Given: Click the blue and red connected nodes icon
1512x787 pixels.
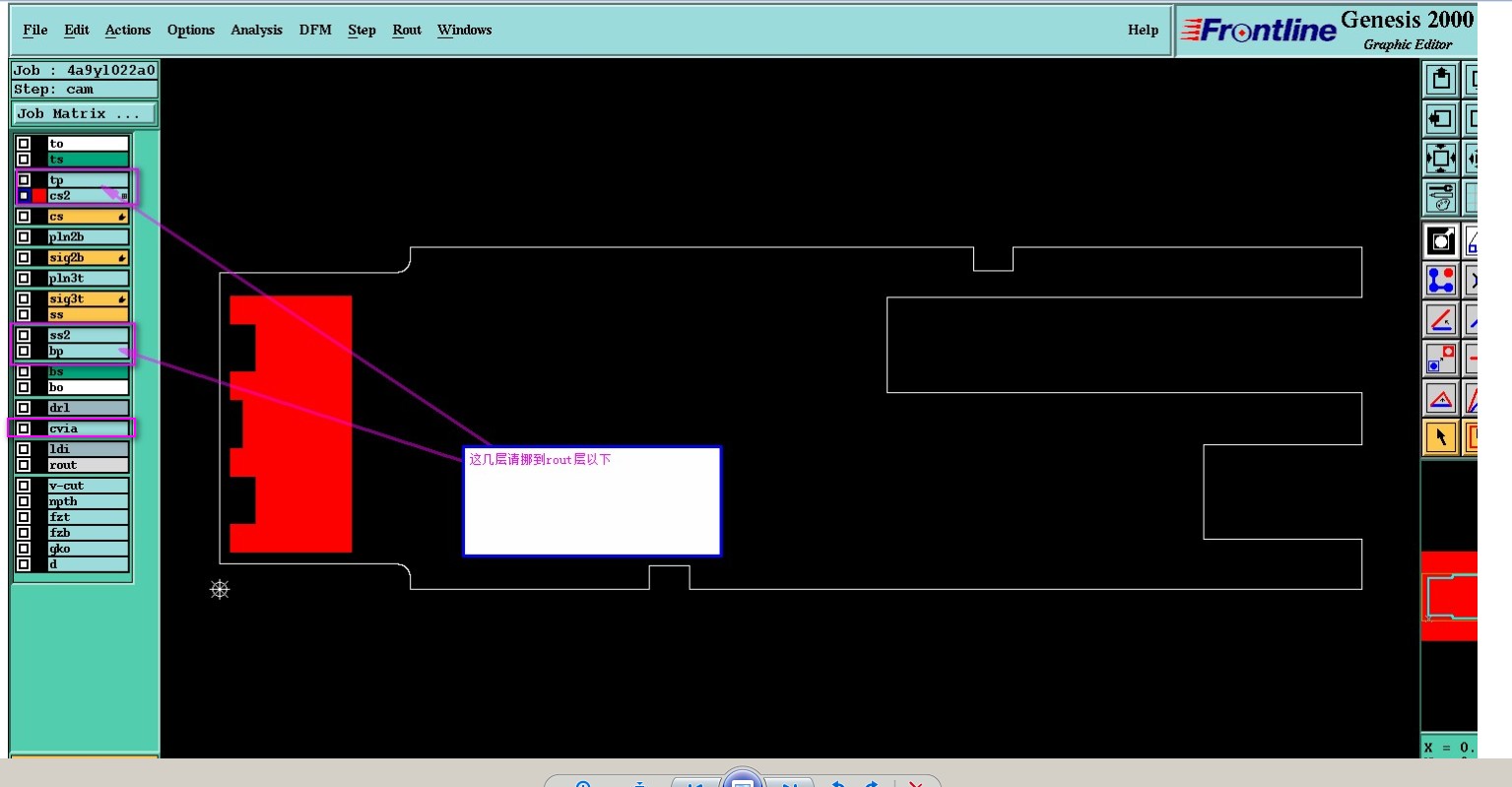Looking at the screenshot, I should pyautogui.click(x=1441, y=280).
